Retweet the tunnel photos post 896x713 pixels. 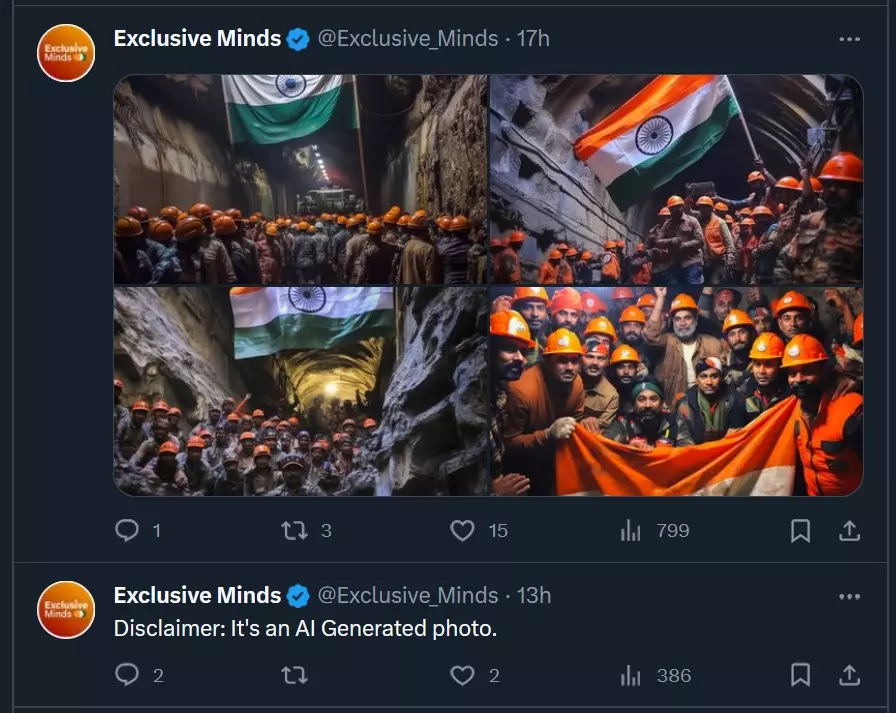point(296,530)
